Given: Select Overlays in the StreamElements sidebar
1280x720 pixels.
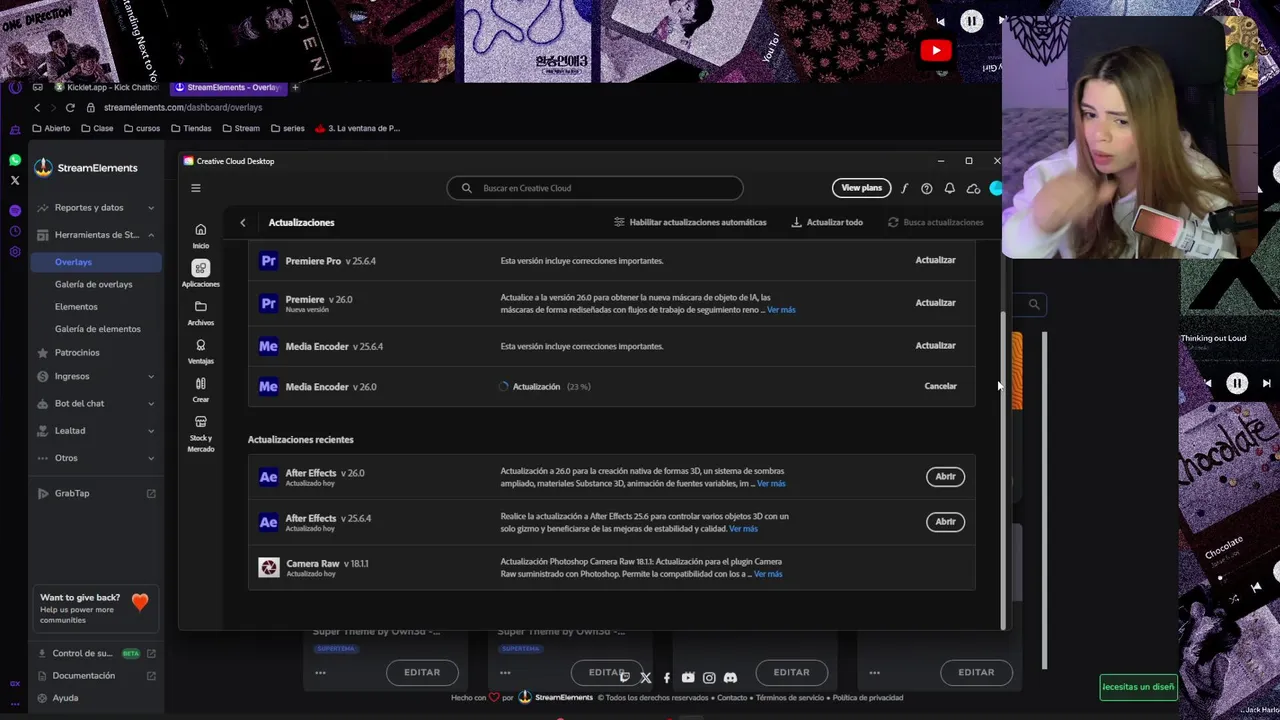Looking at the screenshot, I should [96, 262].
